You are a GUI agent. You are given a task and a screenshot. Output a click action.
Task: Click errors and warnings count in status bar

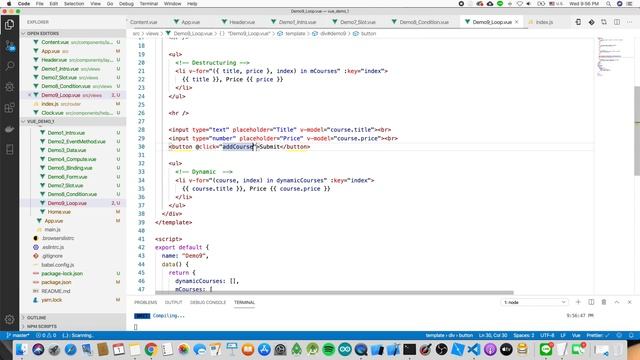[x=46, y=335]
